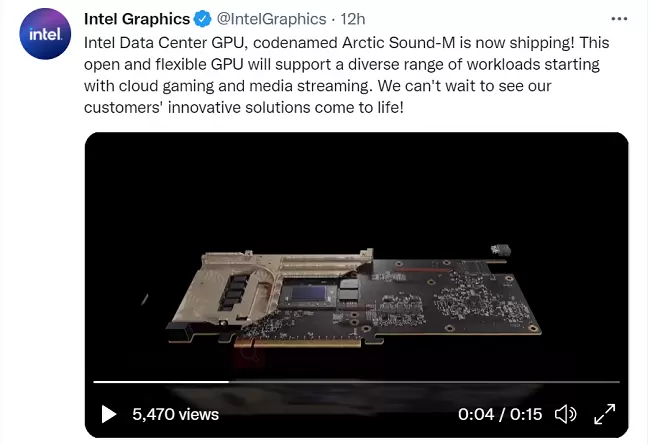Image resolution: width=650 pixels, height=445 pixels.
Task: Click the "customers' innovative solutions" text line
Action: pos(244,107)
